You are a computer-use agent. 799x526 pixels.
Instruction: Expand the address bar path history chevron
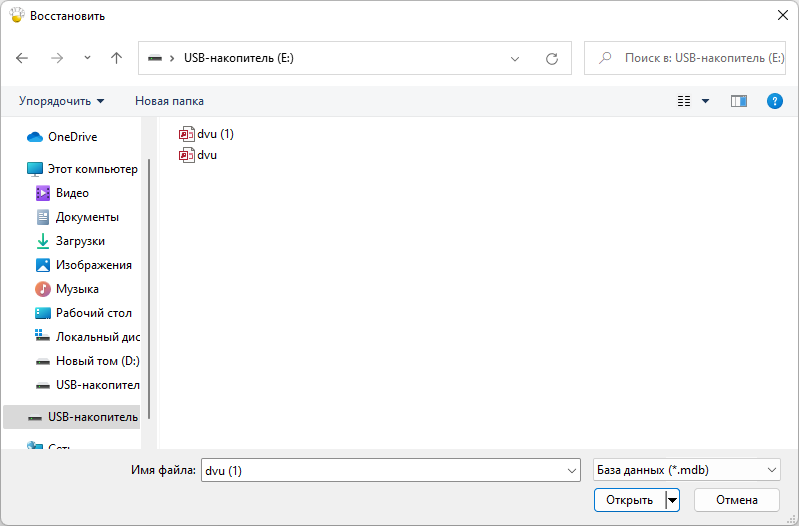[515, 58]
